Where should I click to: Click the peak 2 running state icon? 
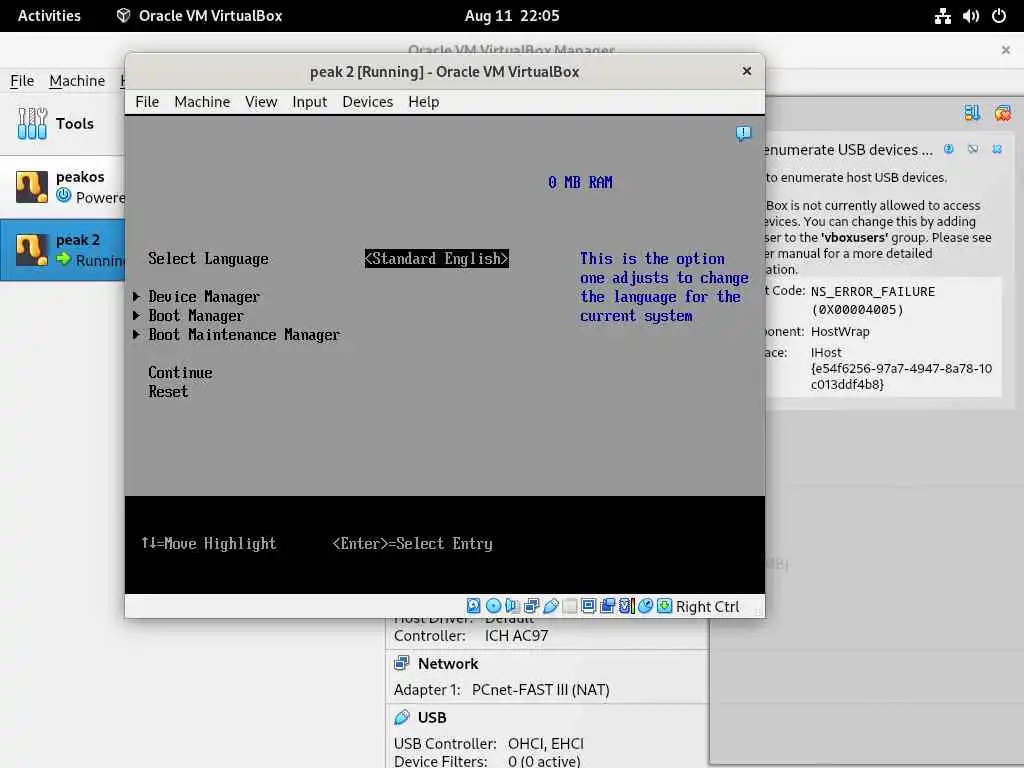(x=63, y=259)
